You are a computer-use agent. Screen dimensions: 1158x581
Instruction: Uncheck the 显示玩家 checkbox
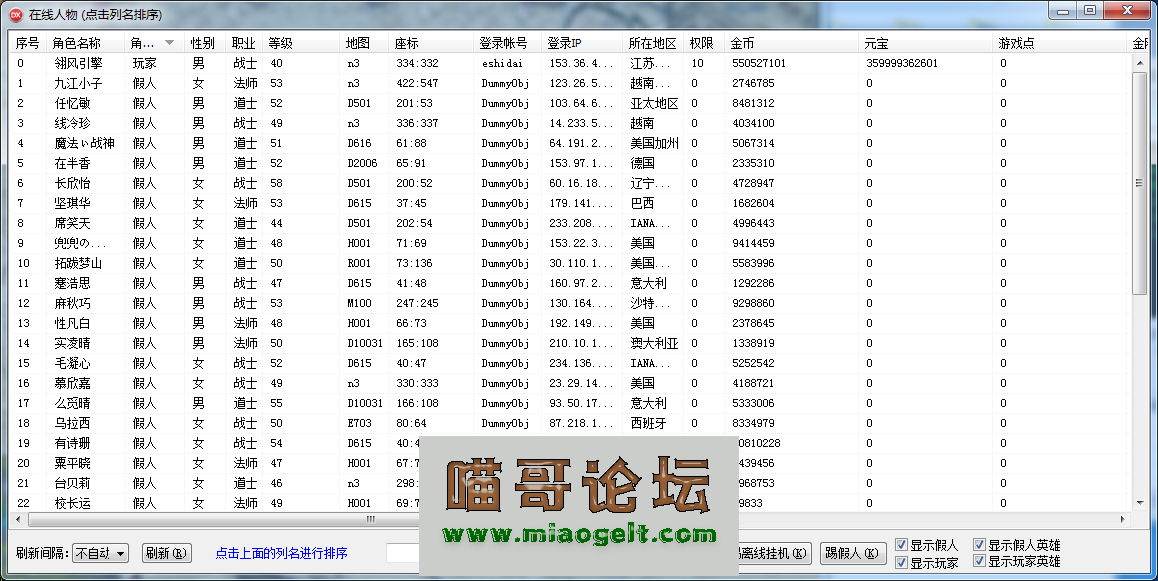pos(902,562)
